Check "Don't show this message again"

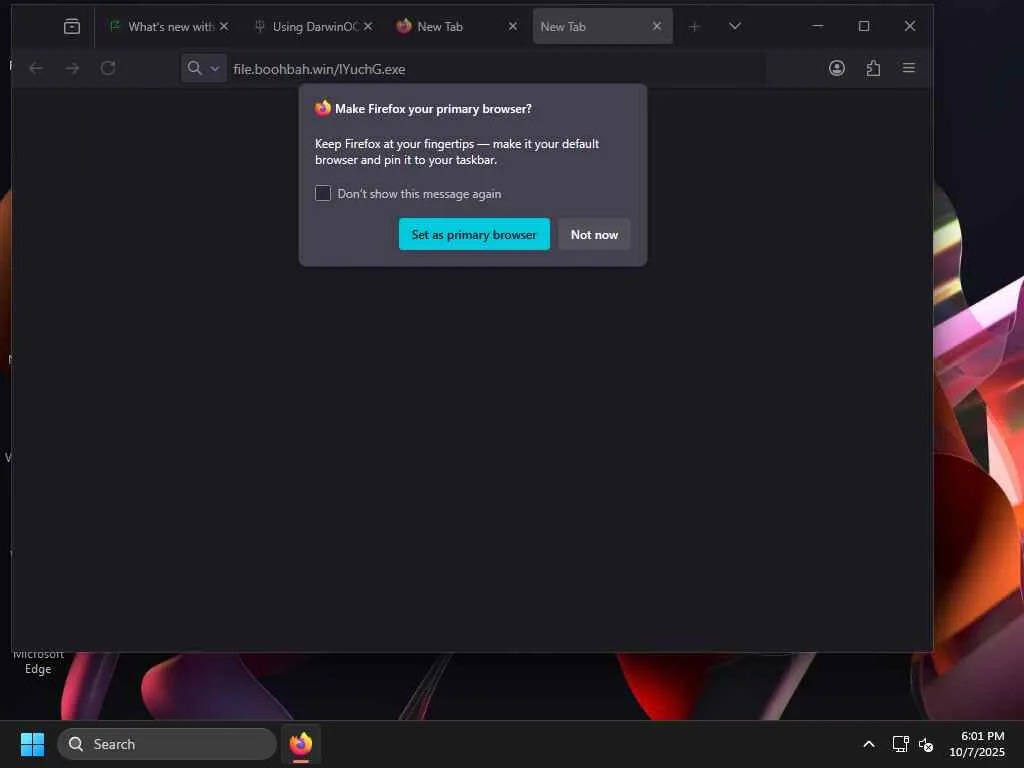point(323,193)
